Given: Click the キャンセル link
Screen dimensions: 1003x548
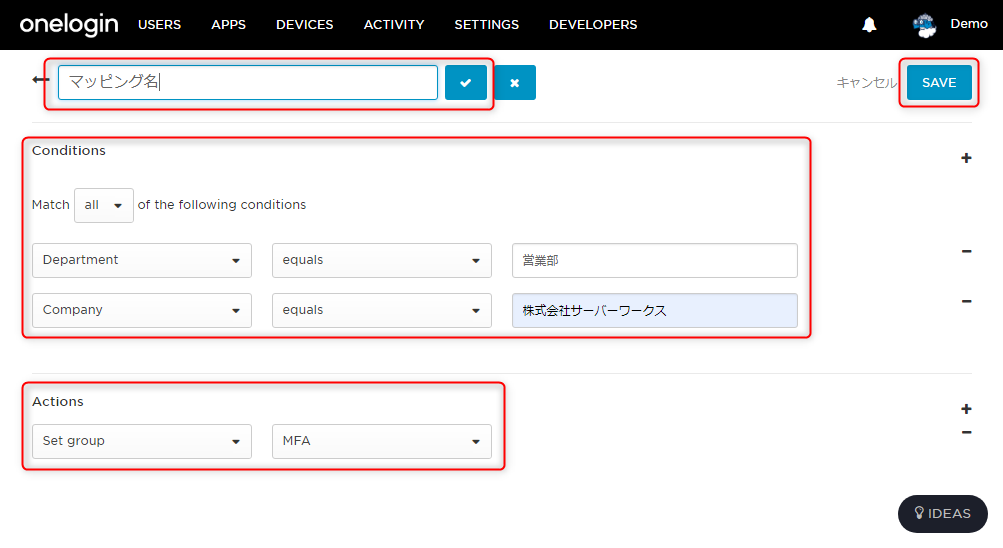Looking at the screenshot, I should 867,82.
